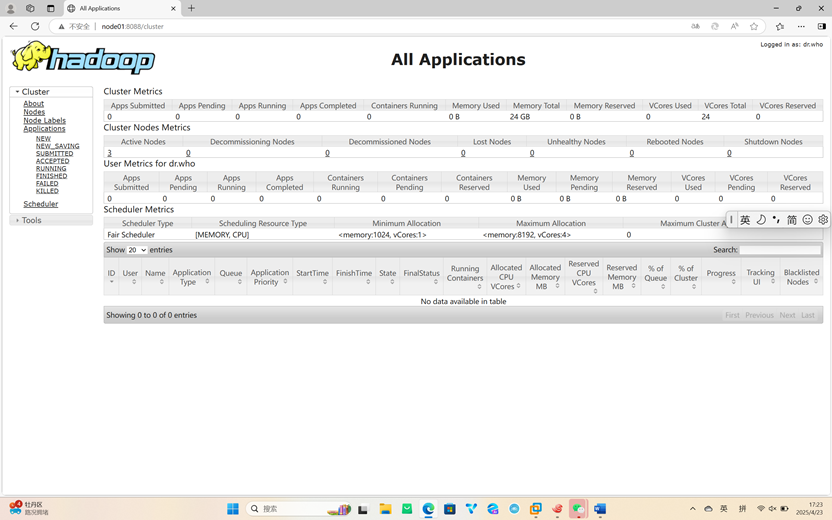Open the Scheduler link in sidebar

[x=41, y=204]
